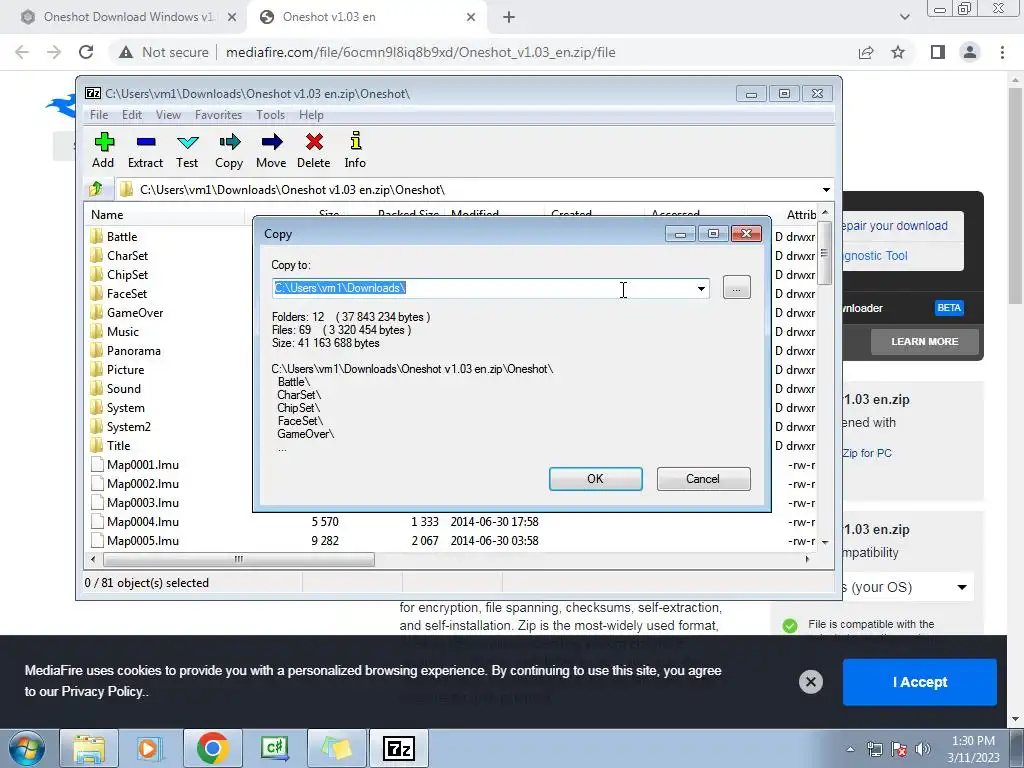
Task: Open the Favorites menu
Action: point(218,114)
